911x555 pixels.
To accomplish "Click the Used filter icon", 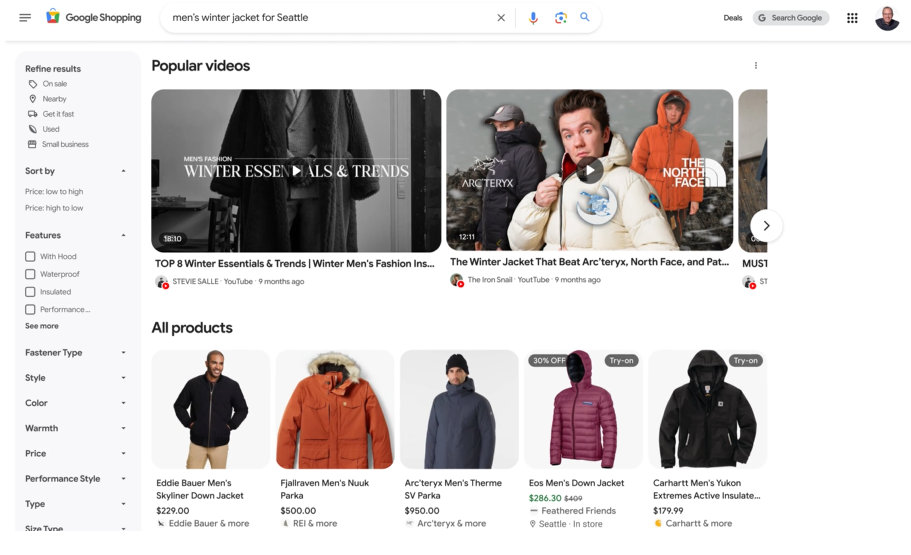I will [x=33, y=129].
